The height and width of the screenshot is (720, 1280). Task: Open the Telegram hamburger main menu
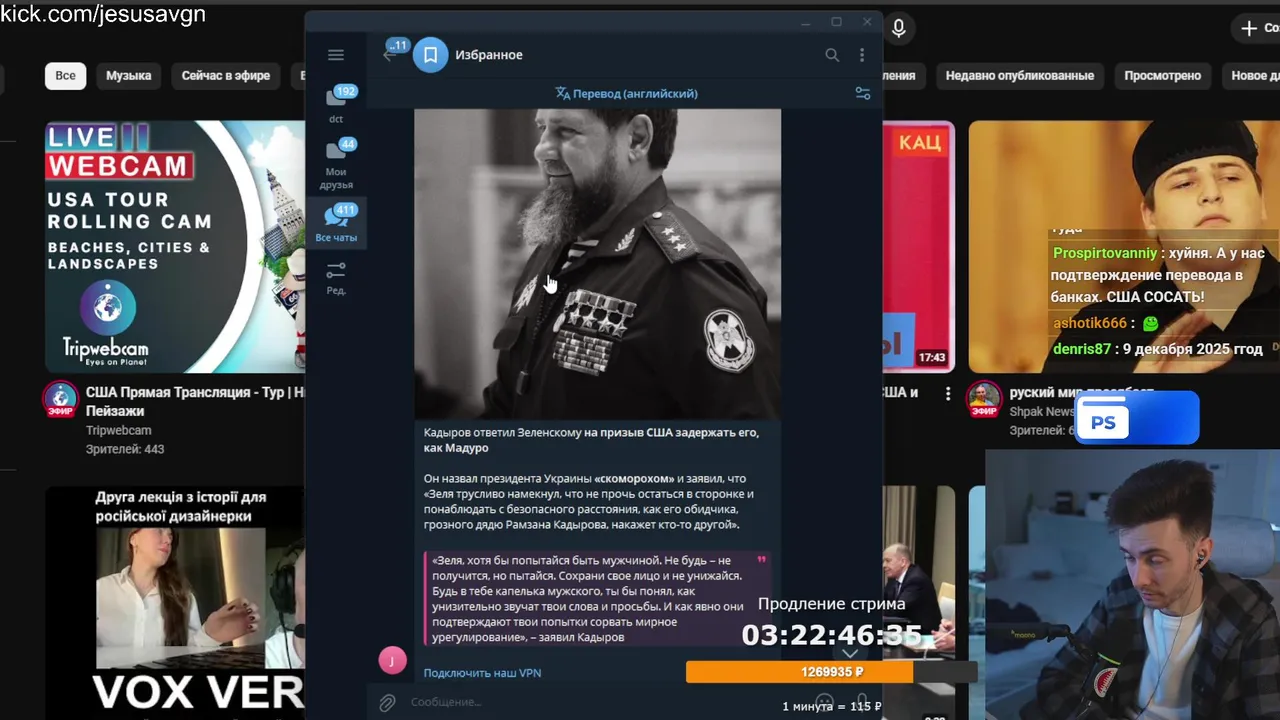click(336, 55)
